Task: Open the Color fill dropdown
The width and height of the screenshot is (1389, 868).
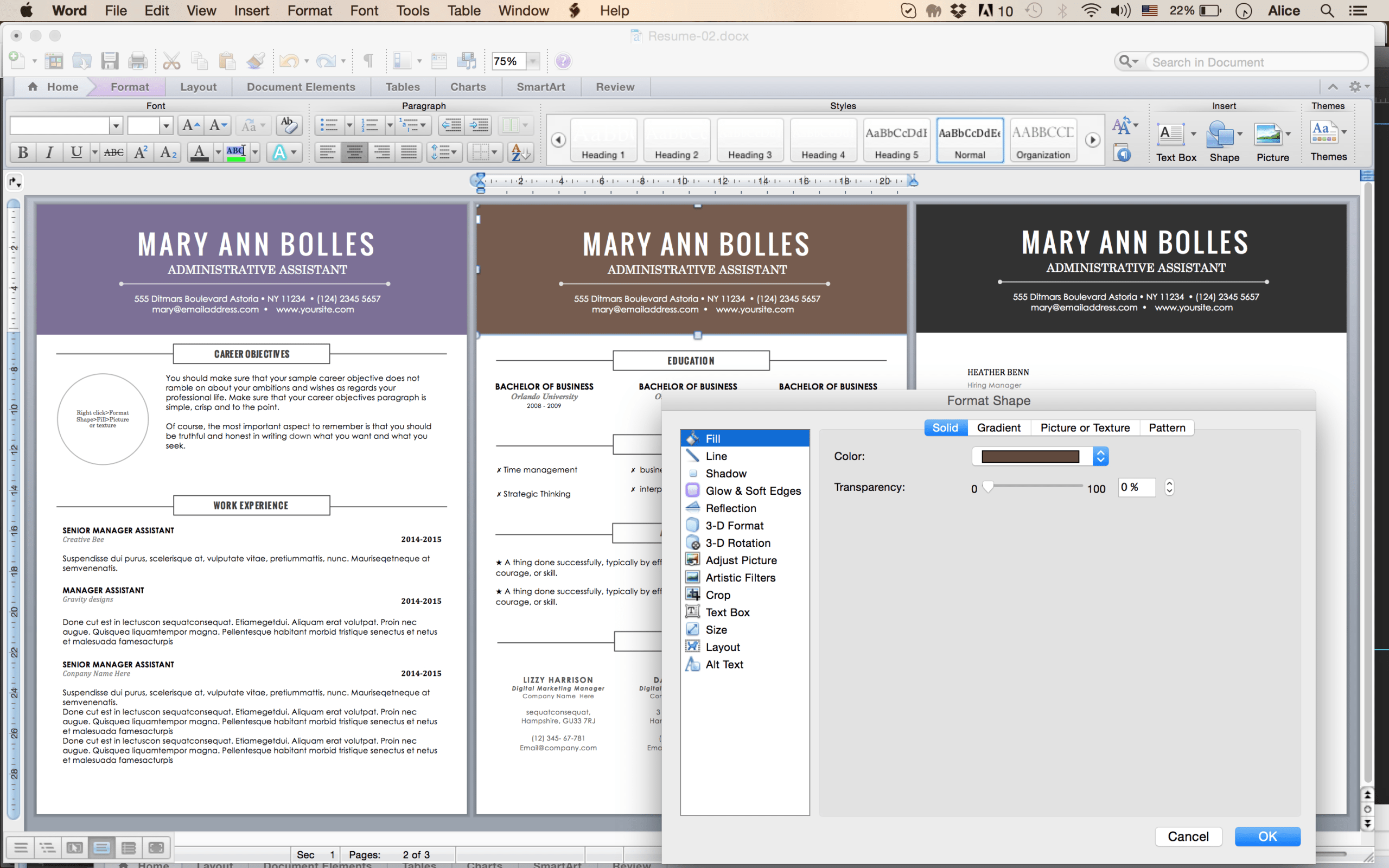Action: (x=1100, y=456)
